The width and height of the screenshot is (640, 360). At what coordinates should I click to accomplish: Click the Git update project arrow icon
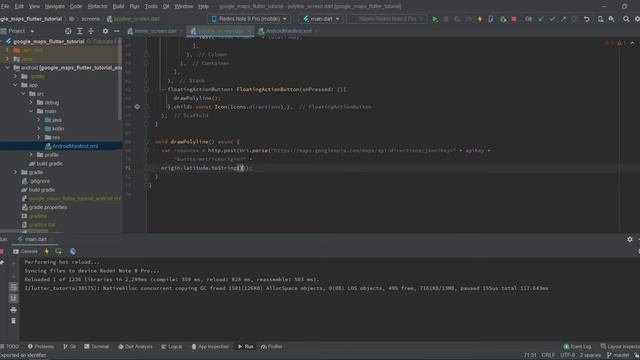click(541, 19)
